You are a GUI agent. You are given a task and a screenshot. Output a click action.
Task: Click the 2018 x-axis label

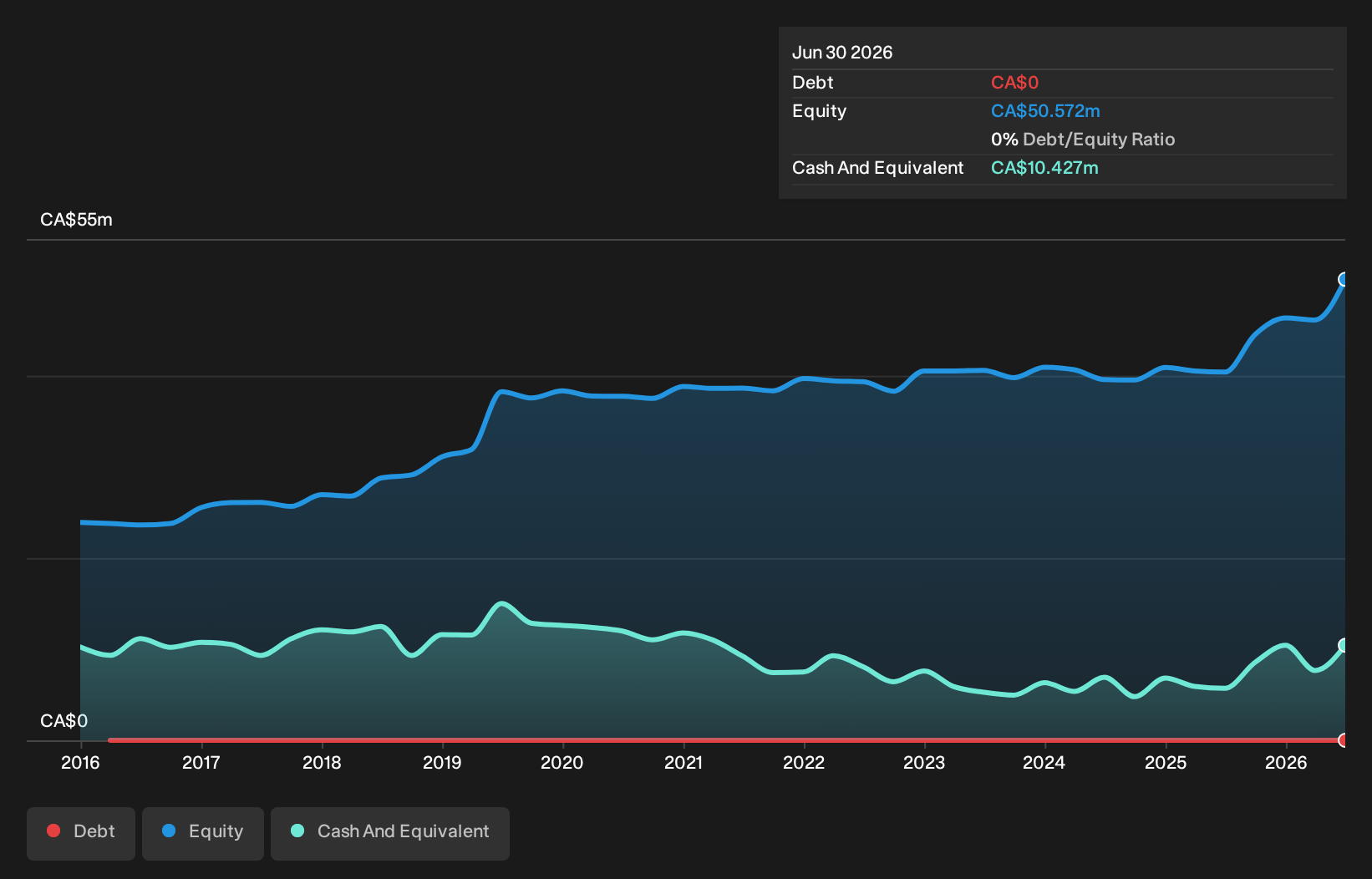point(322,762)
